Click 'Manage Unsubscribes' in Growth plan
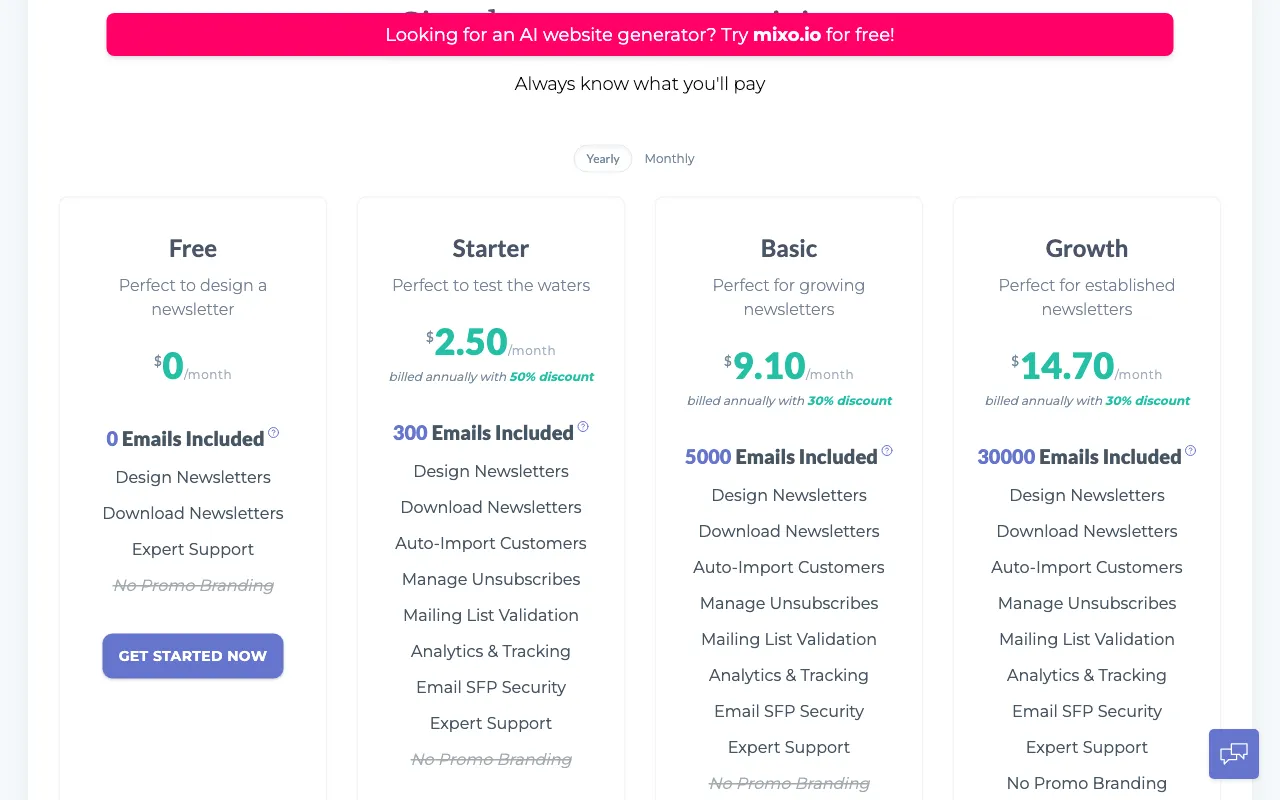 pyautogui.click(x=1087, y=603)
